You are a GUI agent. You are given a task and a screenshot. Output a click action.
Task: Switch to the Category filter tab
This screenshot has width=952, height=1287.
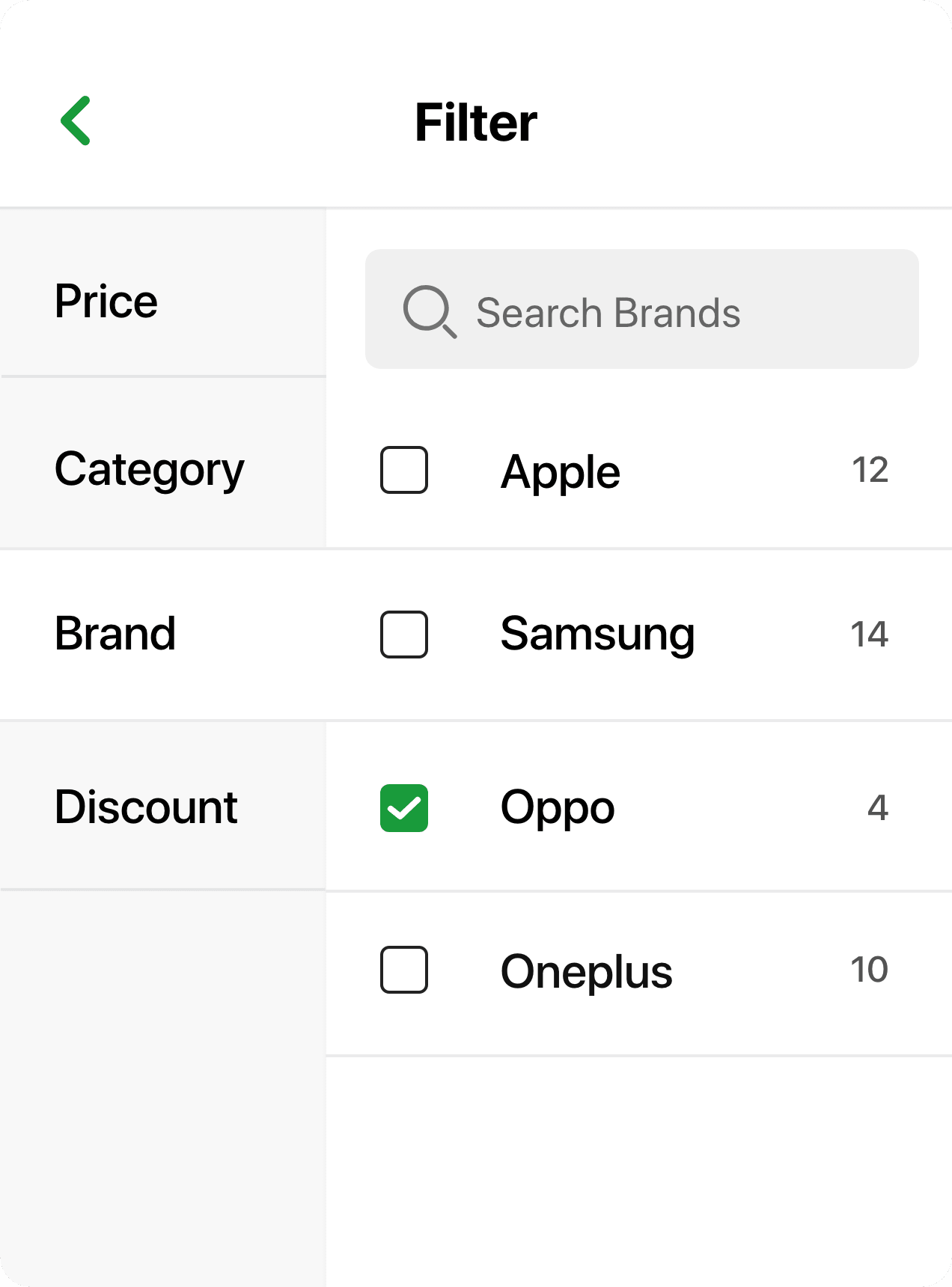click(150, 470)
